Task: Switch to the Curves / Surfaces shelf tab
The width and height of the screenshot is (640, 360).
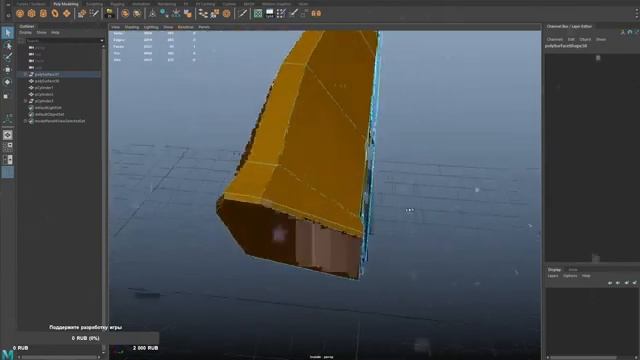Action: (31, 4)
